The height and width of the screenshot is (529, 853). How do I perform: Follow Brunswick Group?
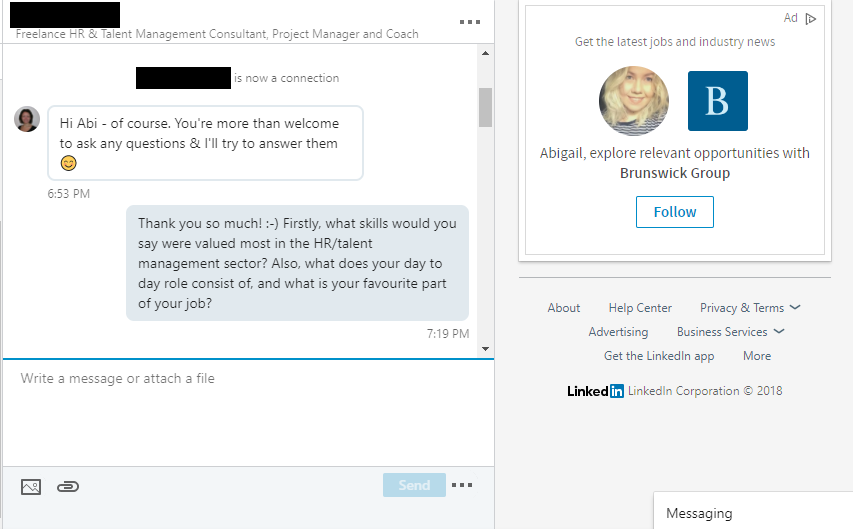tap(674, 212)
